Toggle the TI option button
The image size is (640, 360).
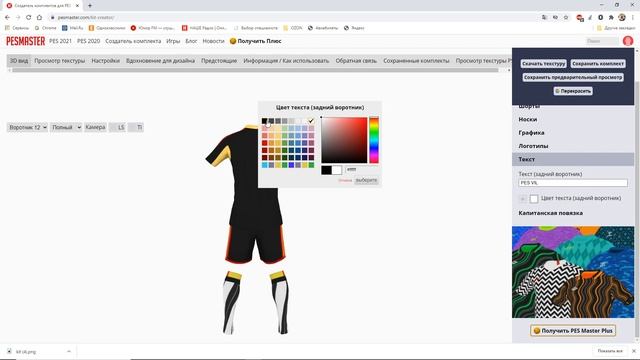(136, 127)
